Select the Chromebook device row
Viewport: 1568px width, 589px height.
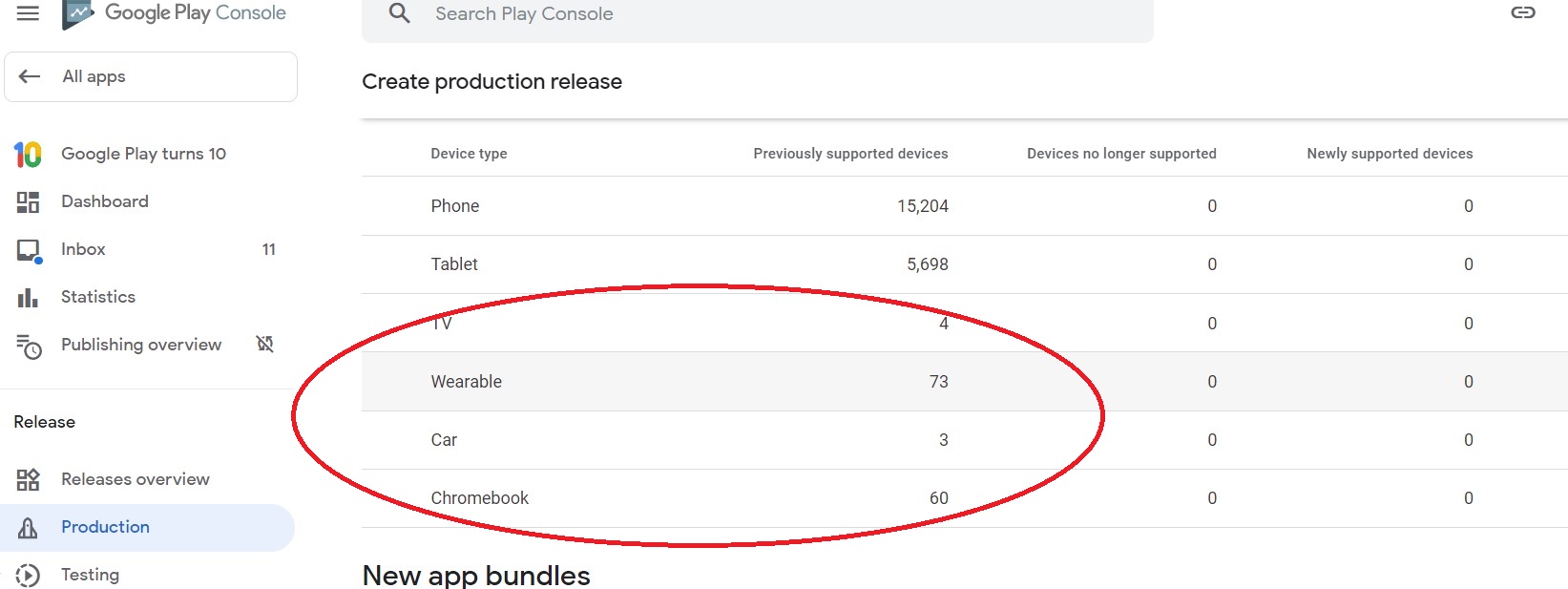[480, 498]
